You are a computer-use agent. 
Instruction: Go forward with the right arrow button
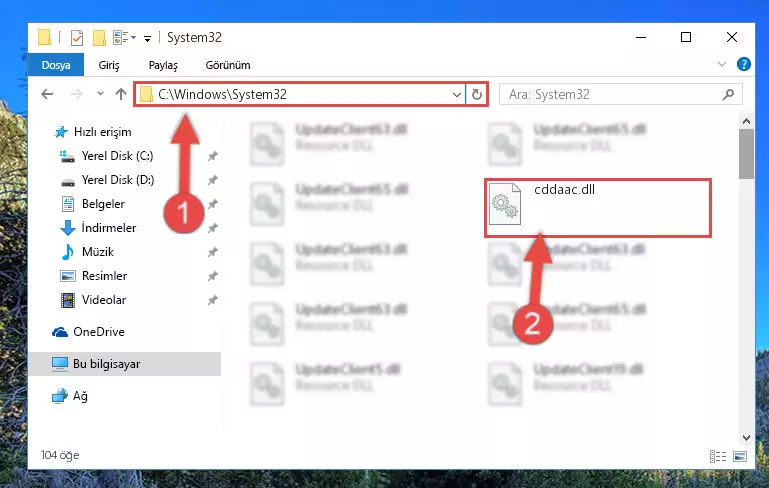pos(77,94)
